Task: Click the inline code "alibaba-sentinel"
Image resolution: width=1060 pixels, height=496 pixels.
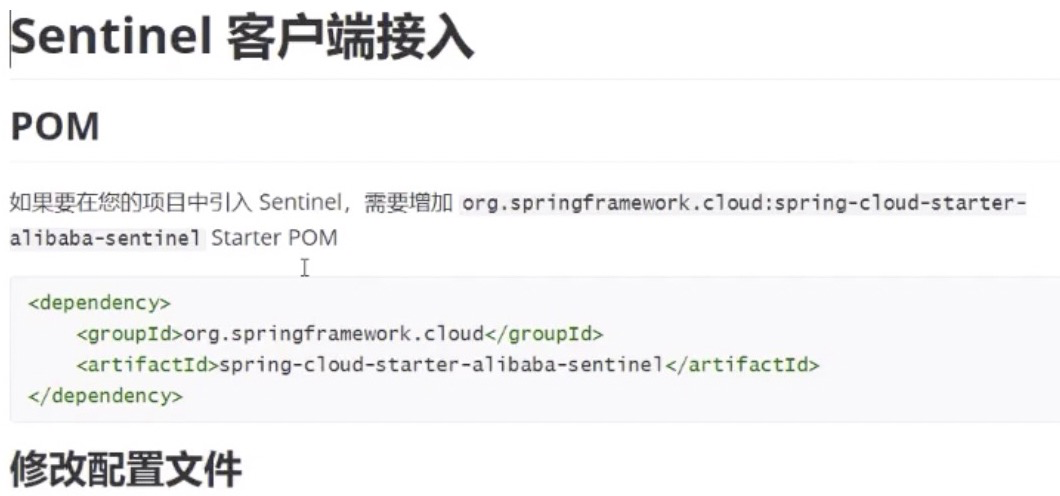Action: (105, 238)
